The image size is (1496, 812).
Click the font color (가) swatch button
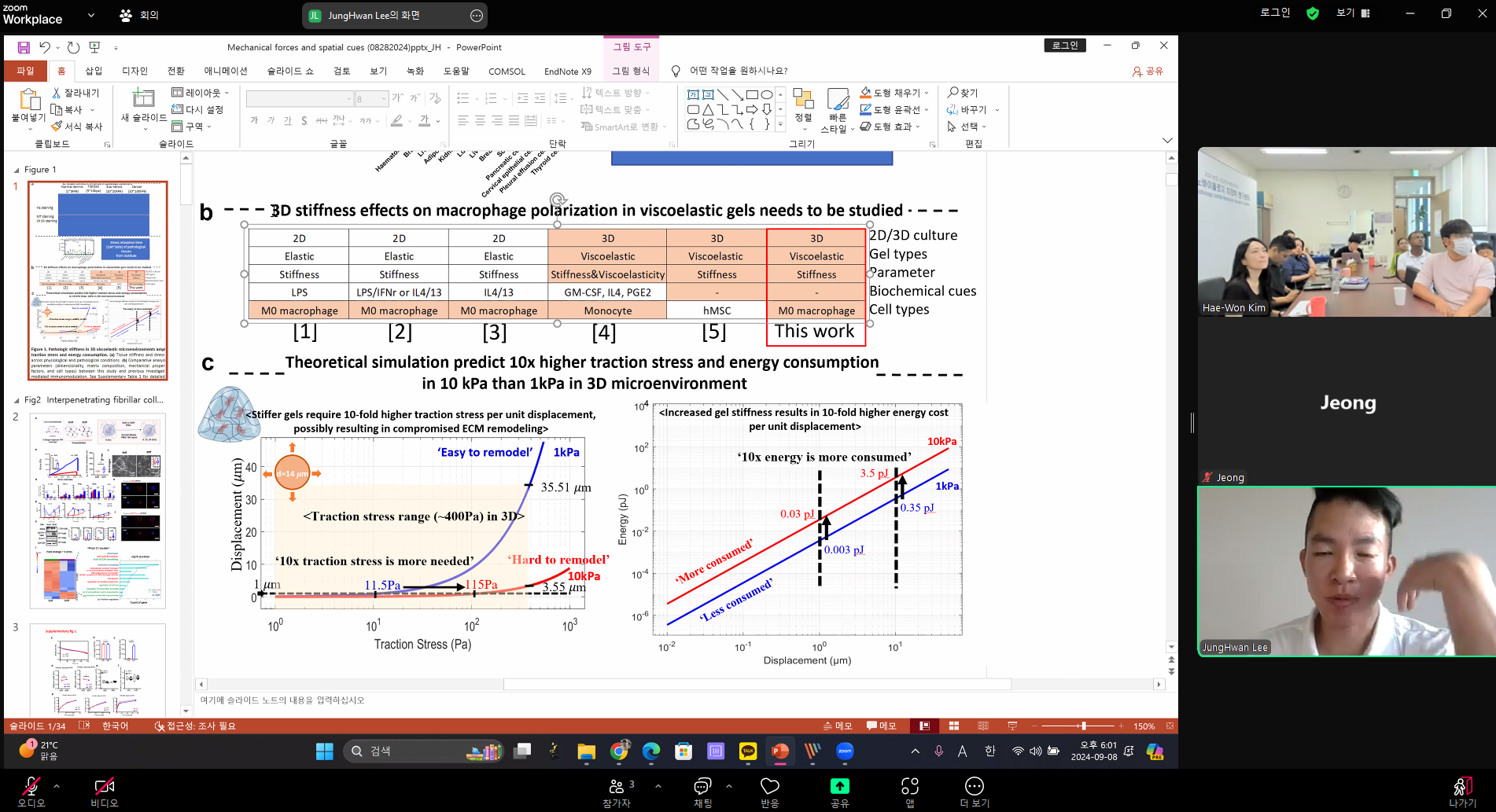(x=424, y=120)
